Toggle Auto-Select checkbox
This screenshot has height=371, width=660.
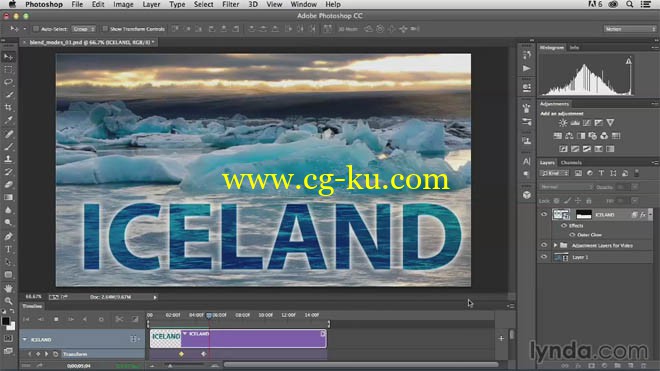(x=36, y=29)
